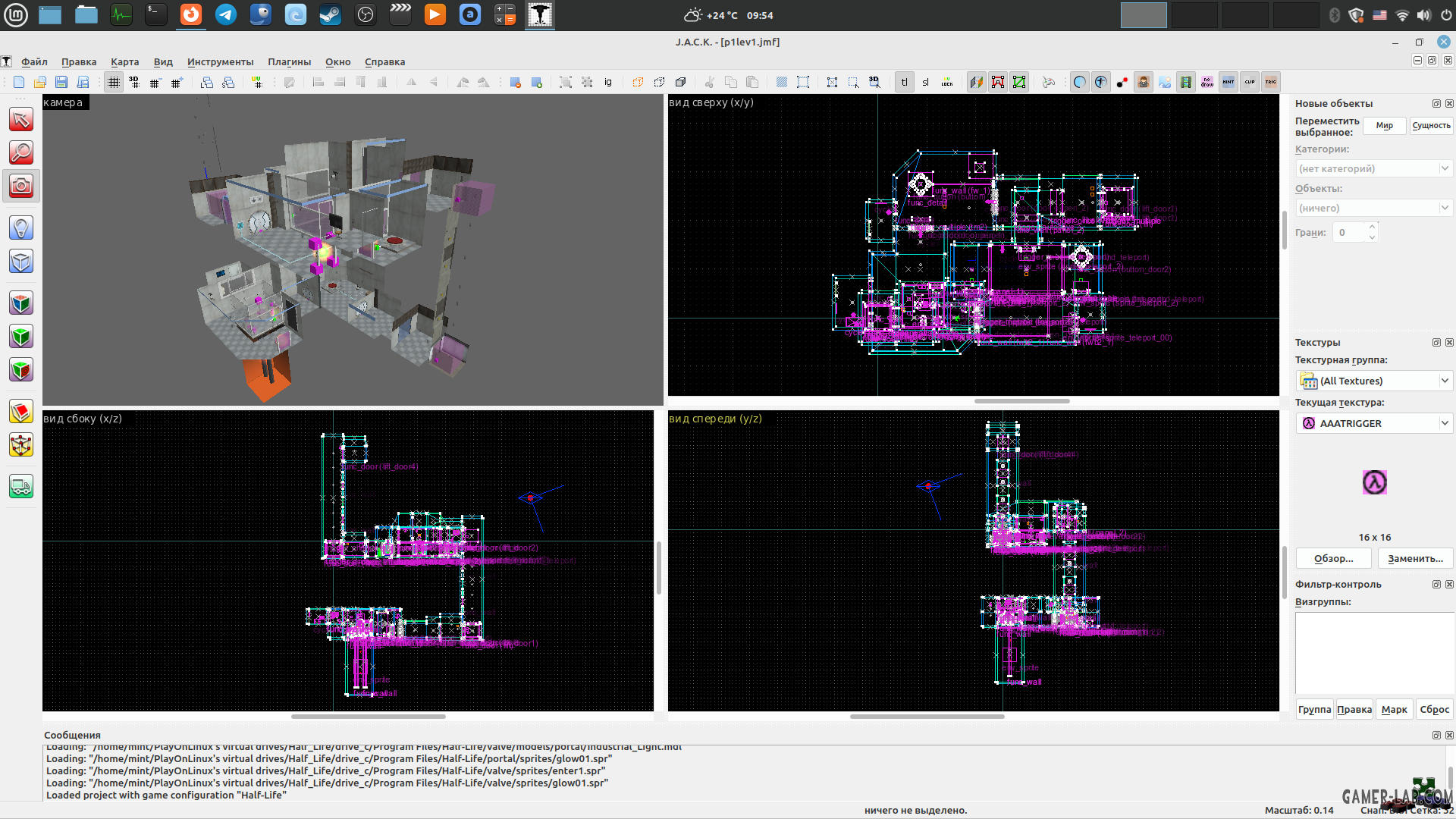Open the Карта menu

pos(124,62)
